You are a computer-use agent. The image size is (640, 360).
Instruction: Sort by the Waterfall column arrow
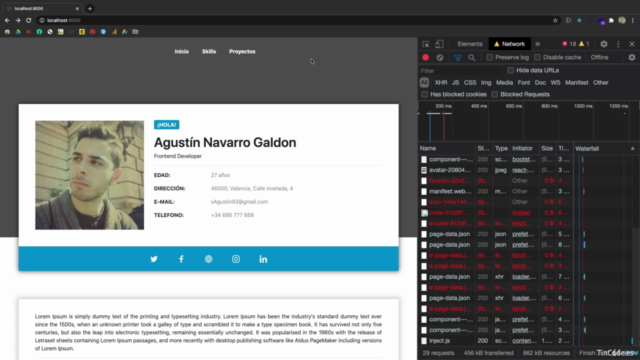click(x=632, y=149)
